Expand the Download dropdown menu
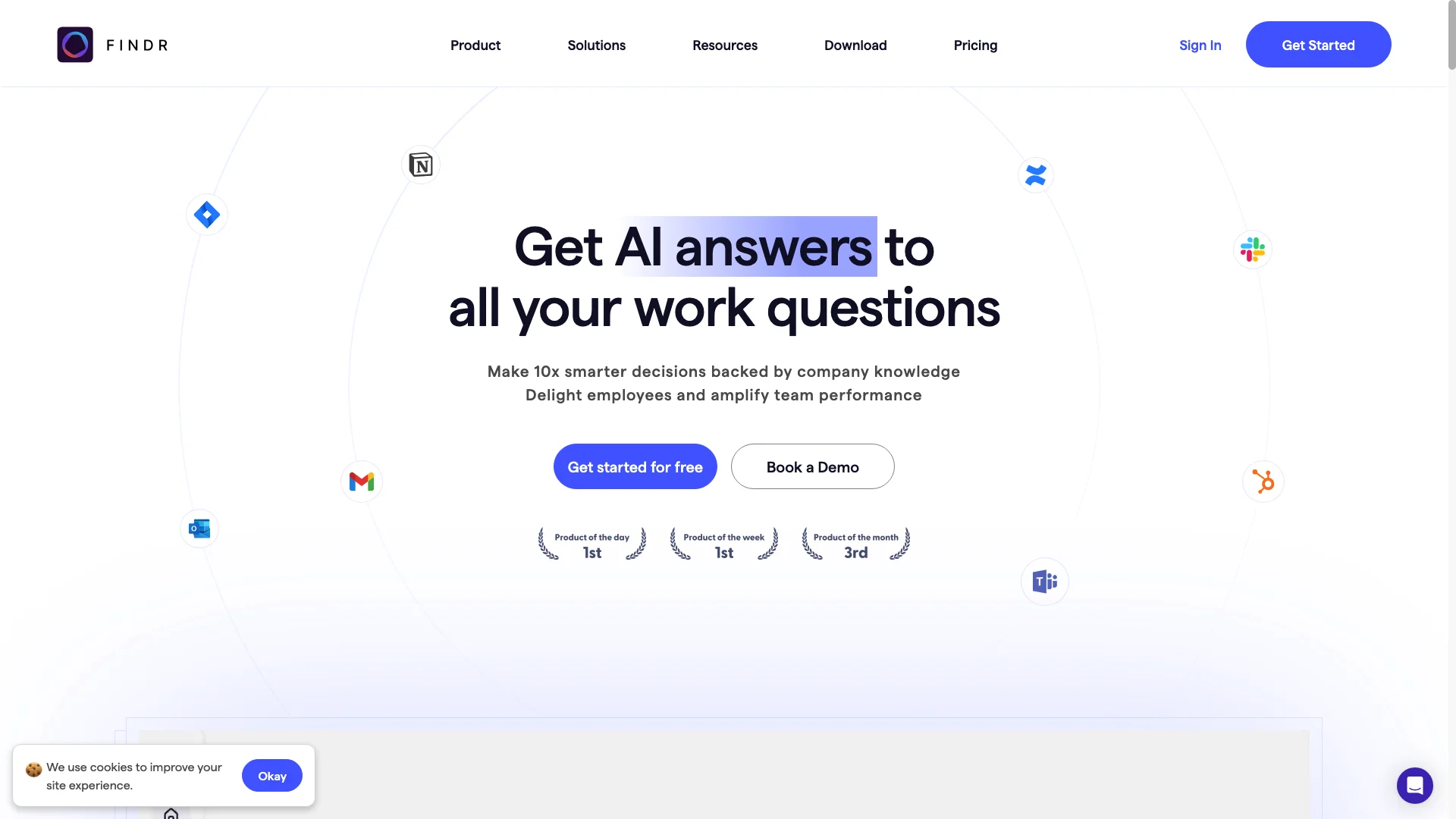1456x819 pixels. [855, 44]
